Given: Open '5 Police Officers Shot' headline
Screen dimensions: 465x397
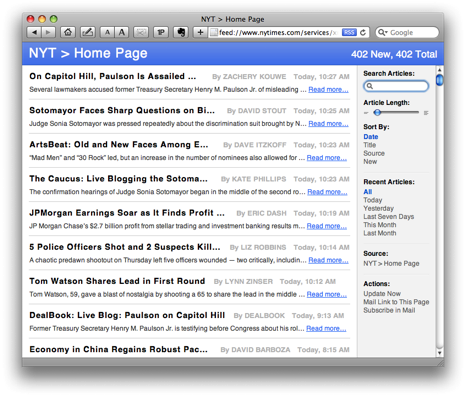Looking at the screenshot, I should click(x=125, y=247).
